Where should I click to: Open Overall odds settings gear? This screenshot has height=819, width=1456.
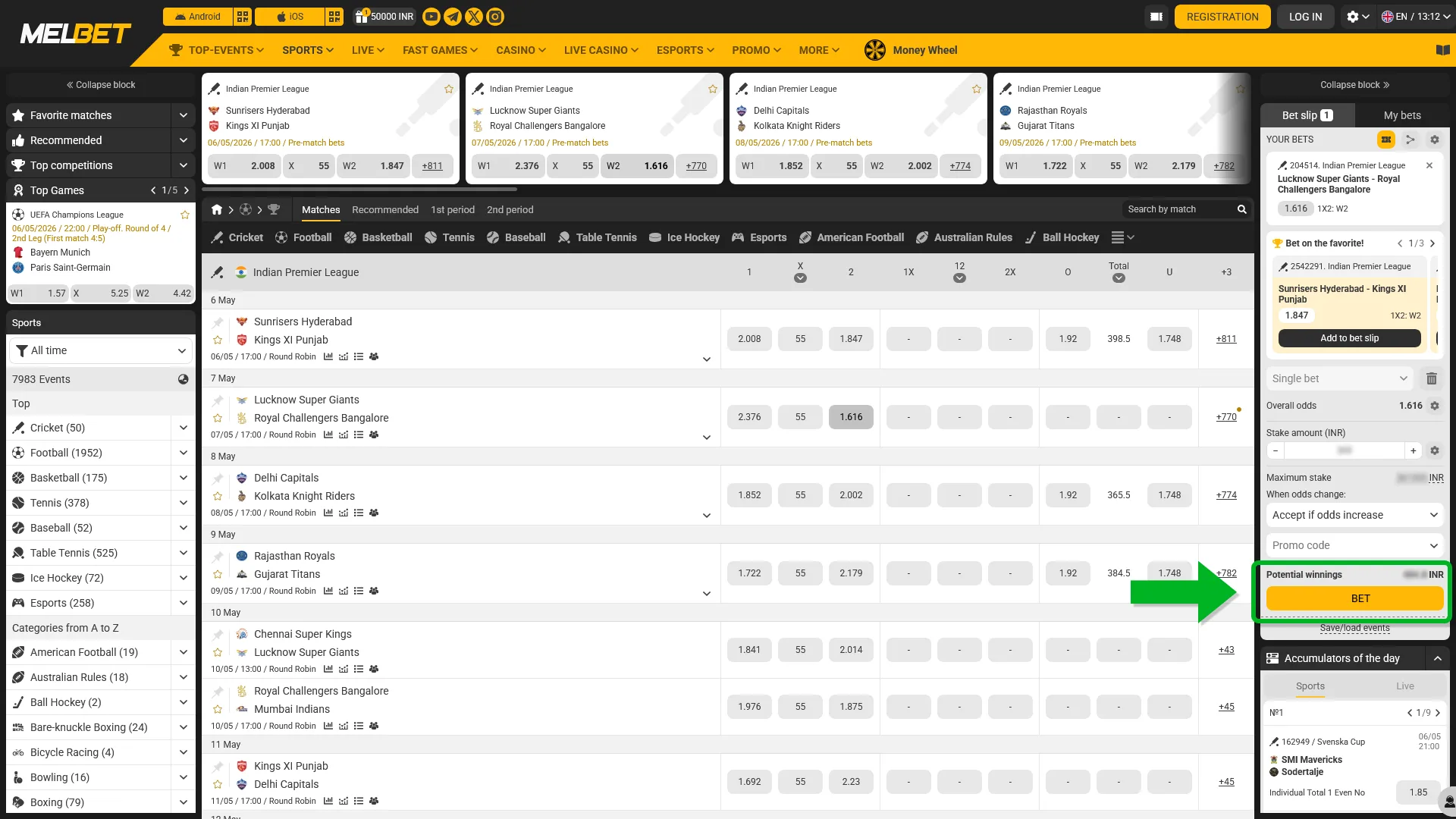point(1435,406)
